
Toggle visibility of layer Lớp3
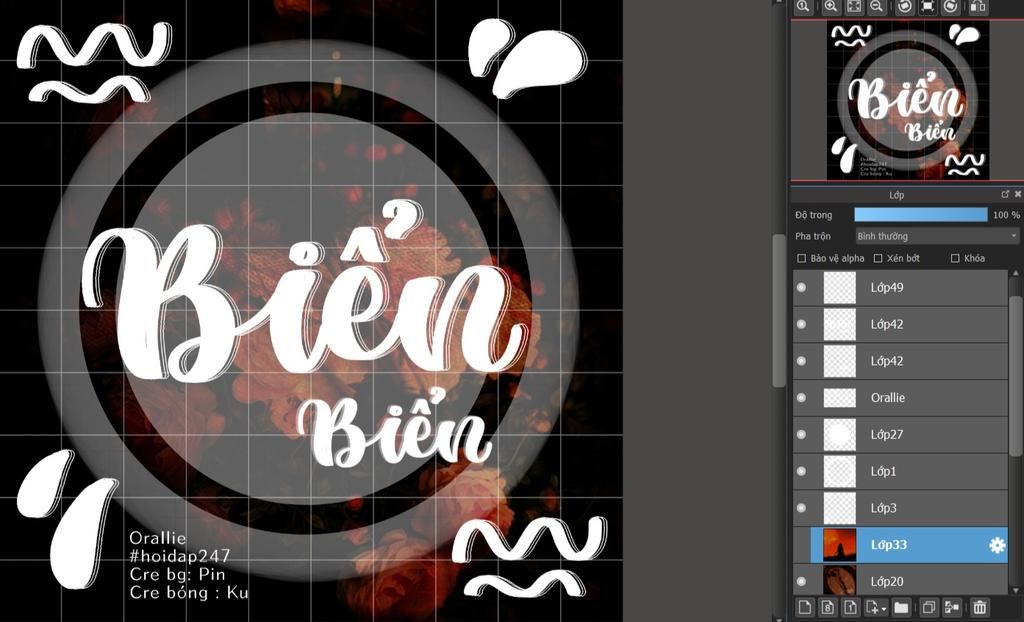pyautogui.click(x=801, y=508)
